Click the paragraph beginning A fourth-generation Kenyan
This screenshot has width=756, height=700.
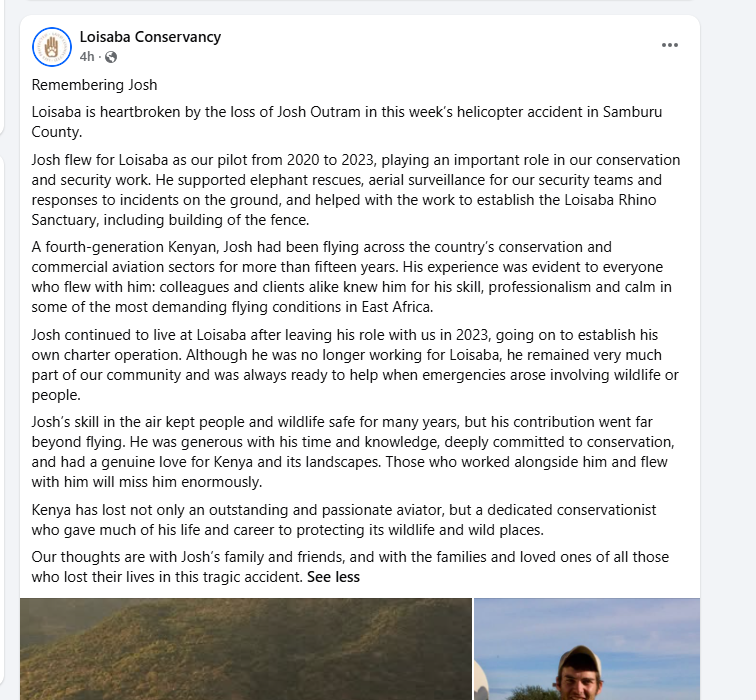351,277
